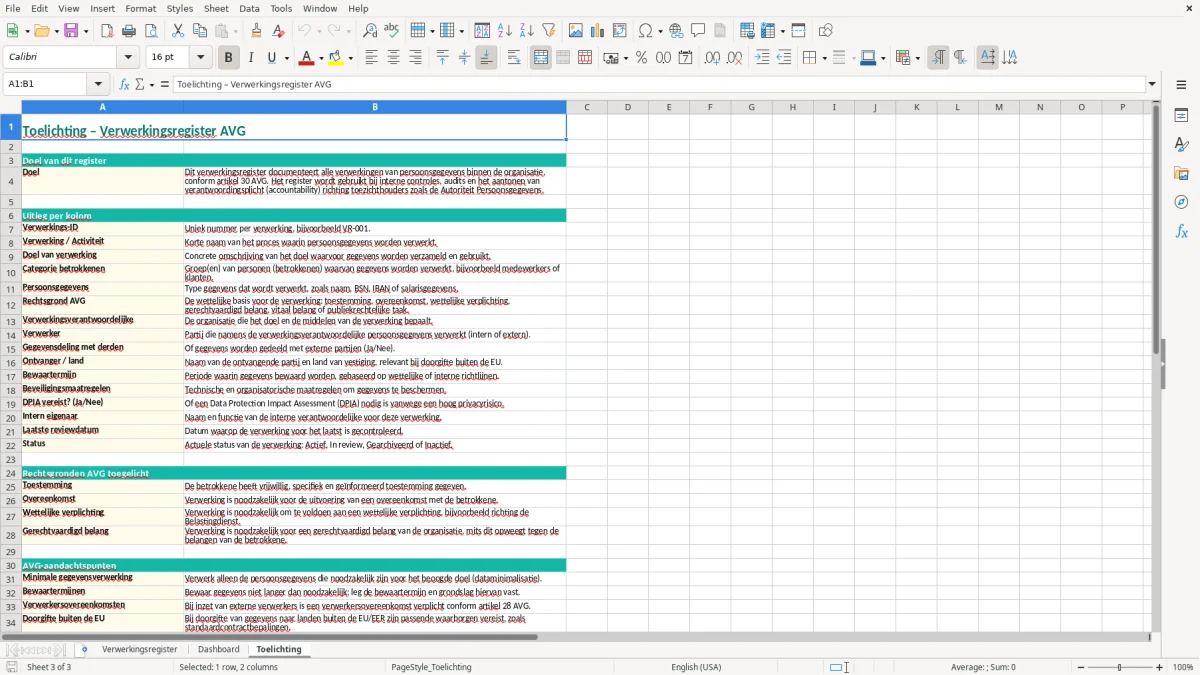Image resolution: width=1200 pixels, height=675 pixels.
Task: Click the Sort Ascending icon
Action: click(504, 31)
